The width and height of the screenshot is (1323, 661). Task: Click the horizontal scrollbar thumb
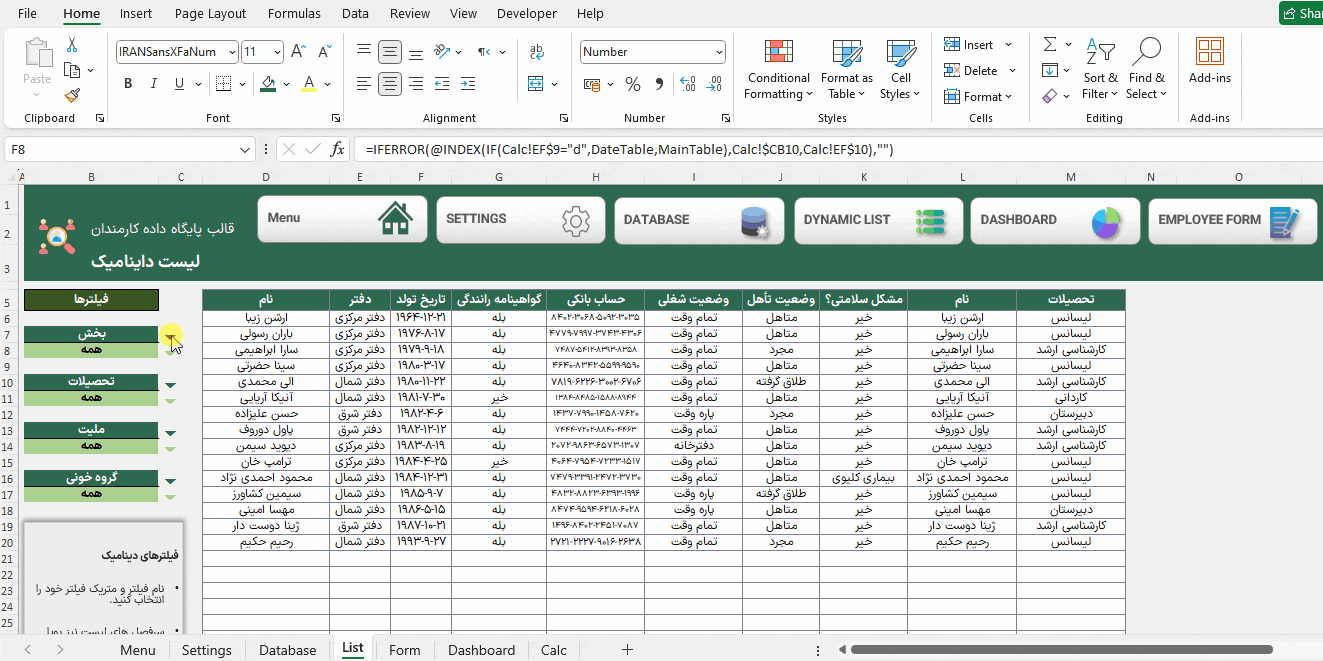(x=1063, y=650)
